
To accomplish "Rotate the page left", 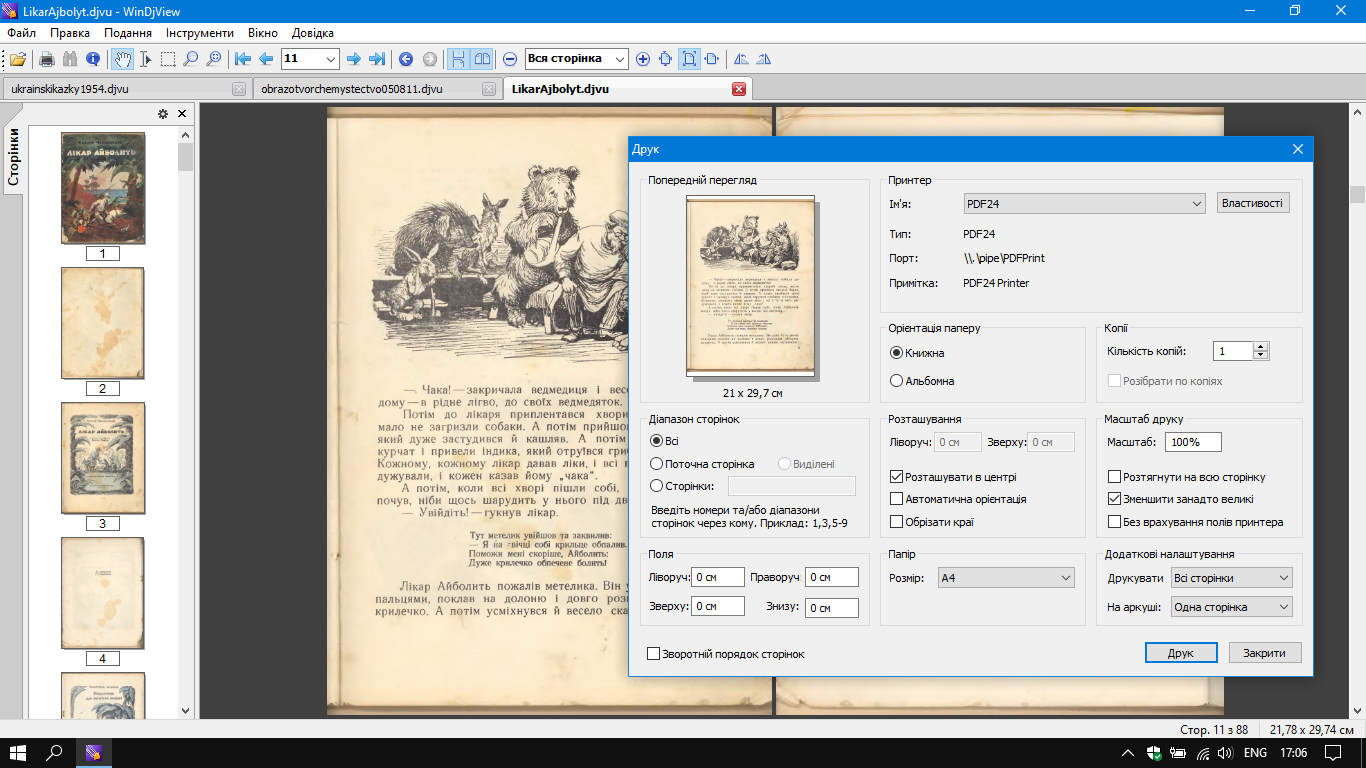I will 741,59.
